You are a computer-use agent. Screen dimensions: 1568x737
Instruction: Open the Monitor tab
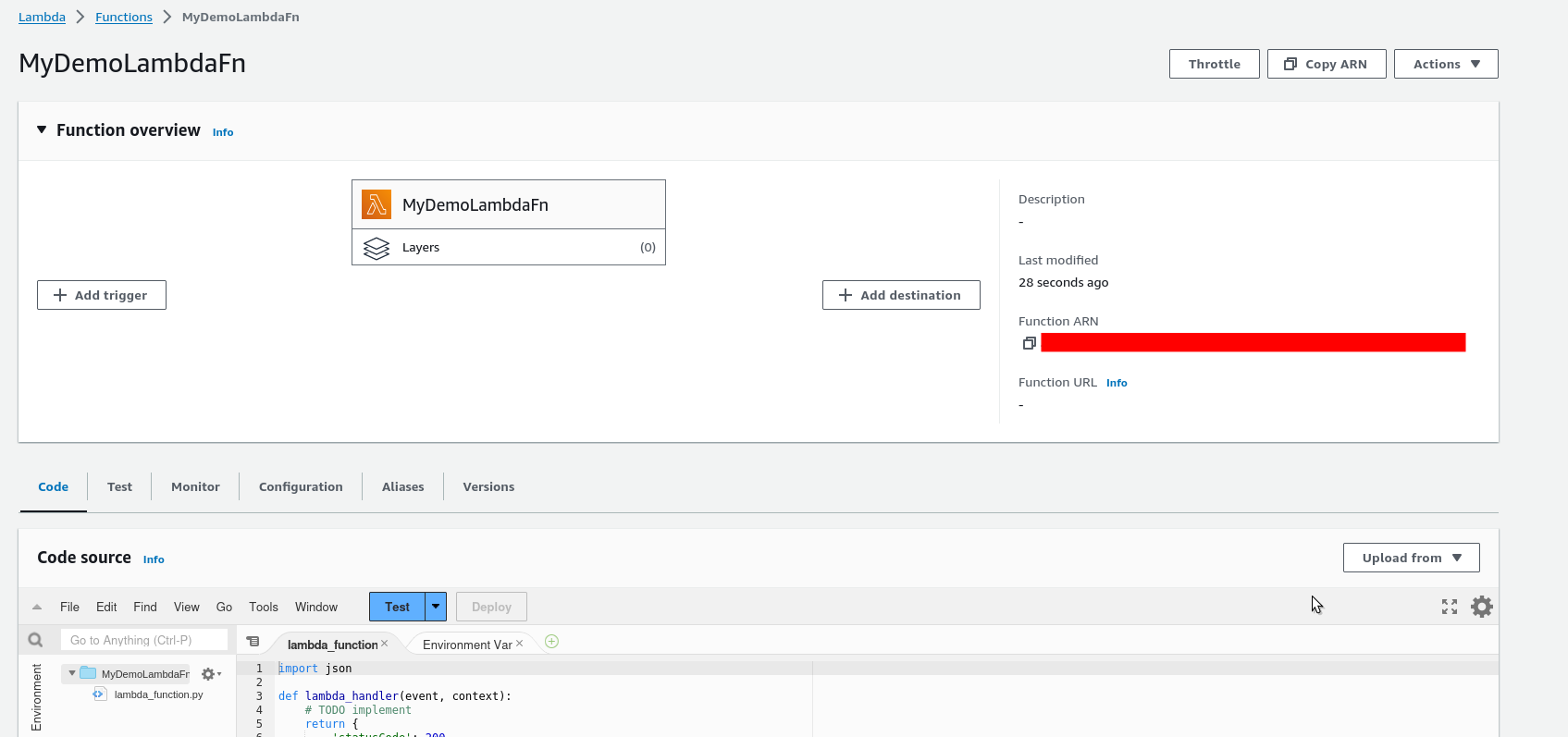[195, 487]
